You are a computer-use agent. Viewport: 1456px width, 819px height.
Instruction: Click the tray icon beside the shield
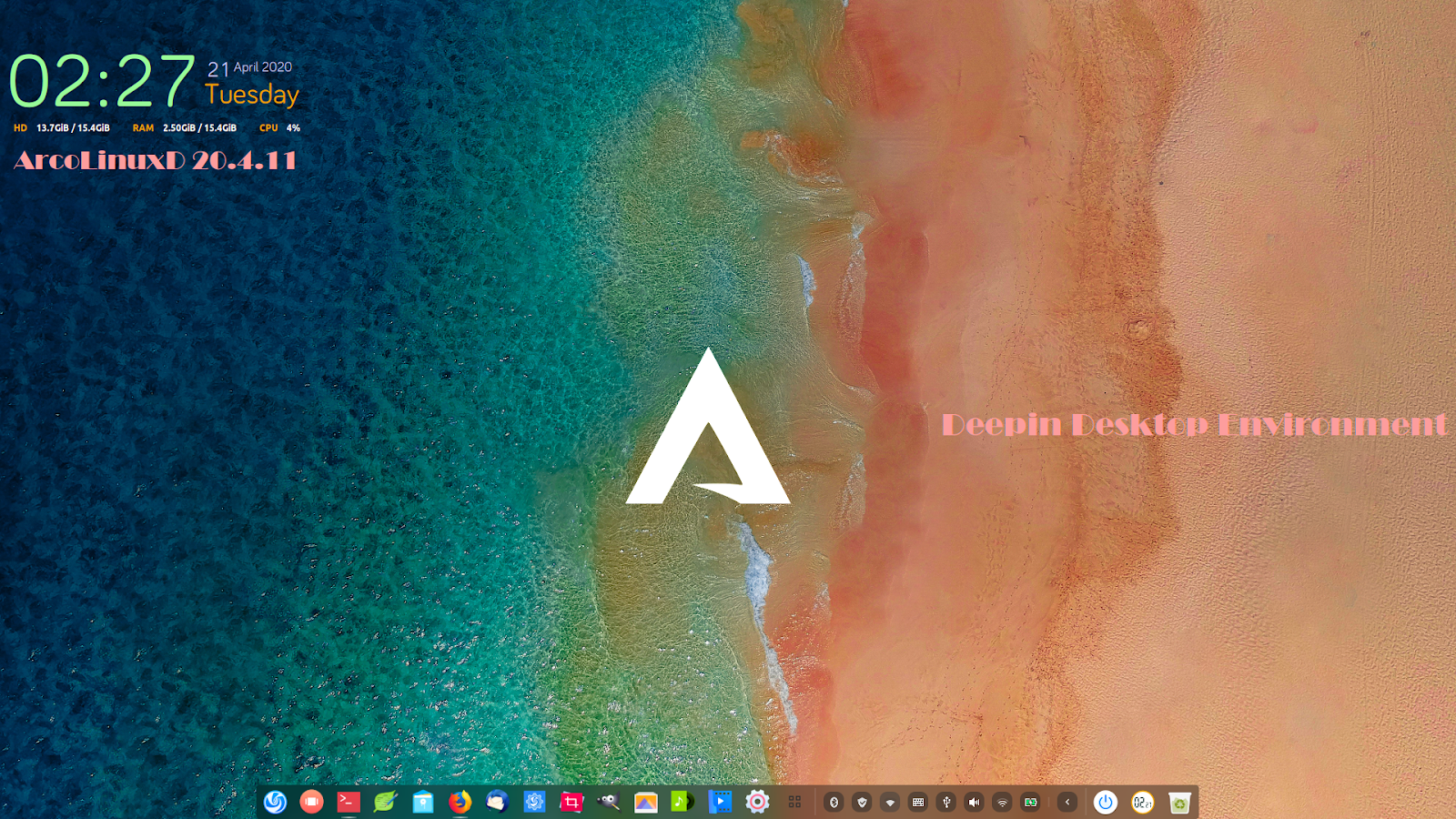pyautogui.click(x=890, y=802)
